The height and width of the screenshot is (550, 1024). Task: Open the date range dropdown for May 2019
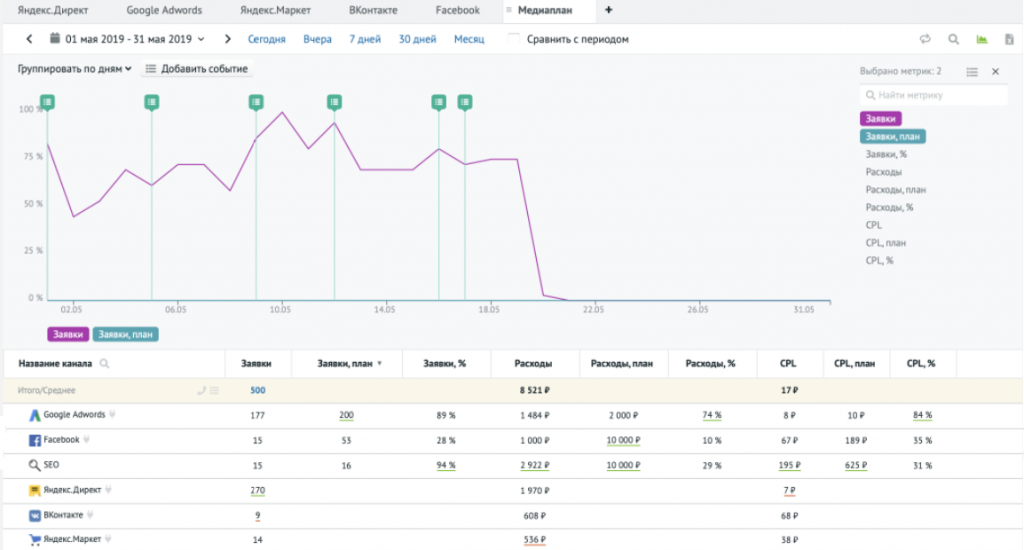point(128,39)
